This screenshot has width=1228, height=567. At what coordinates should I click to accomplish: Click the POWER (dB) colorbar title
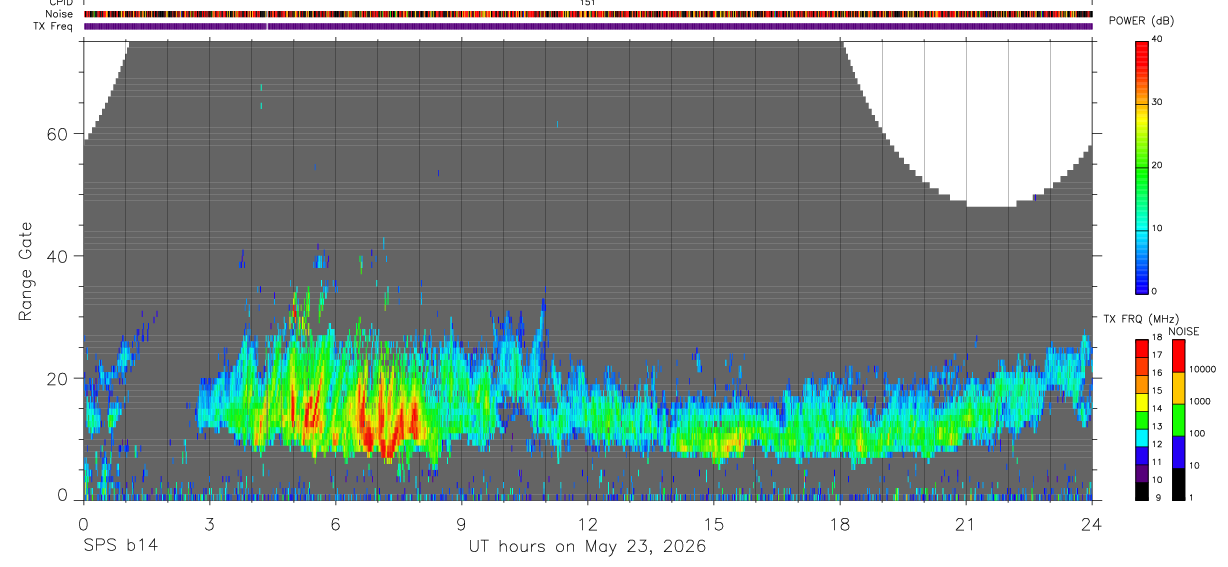click(1143, 21)
